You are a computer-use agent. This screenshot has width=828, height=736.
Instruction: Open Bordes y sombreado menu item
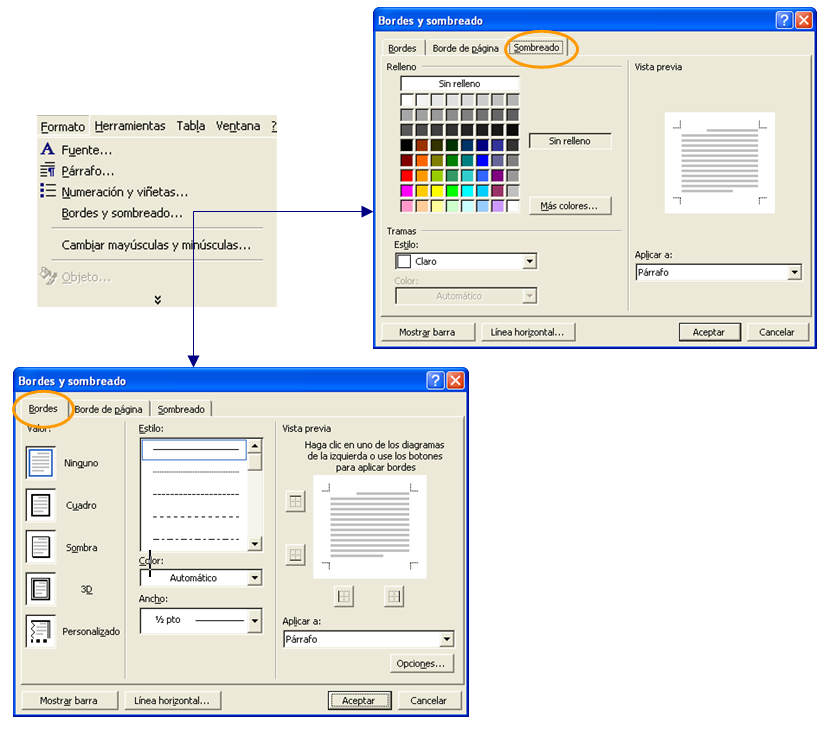tap(122, 213)
